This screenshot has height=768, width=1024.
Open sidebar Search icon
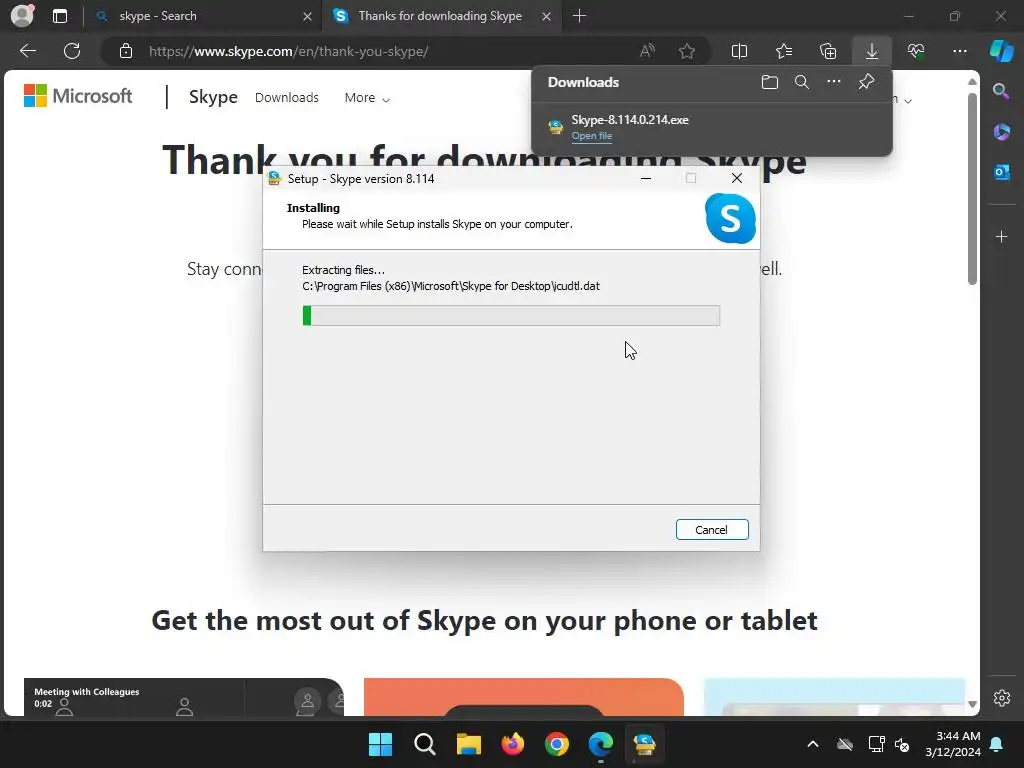click(1001, 91)
